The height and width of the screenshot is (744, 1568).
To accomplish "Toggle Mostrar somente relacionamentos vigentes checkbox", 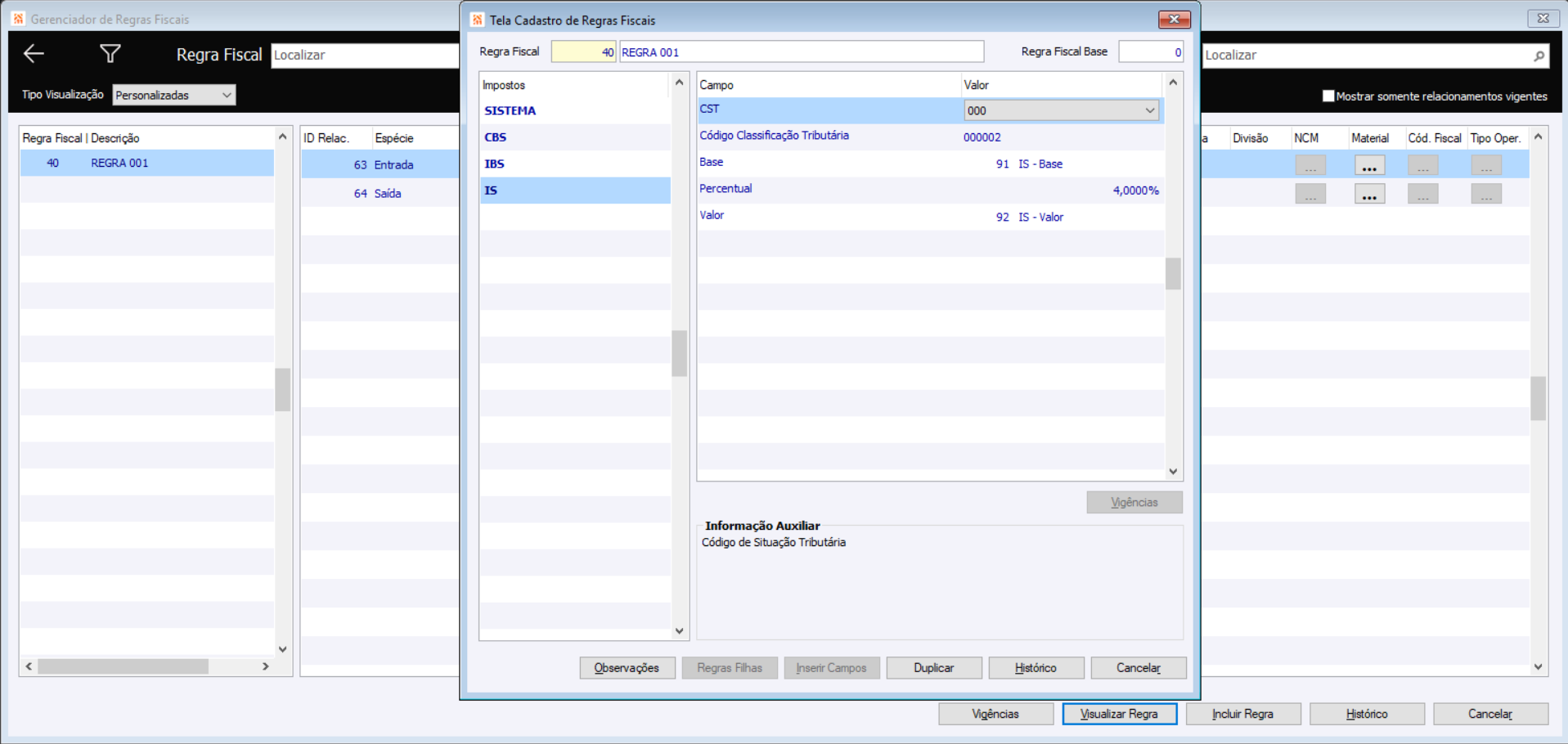I will point(1328,96).
